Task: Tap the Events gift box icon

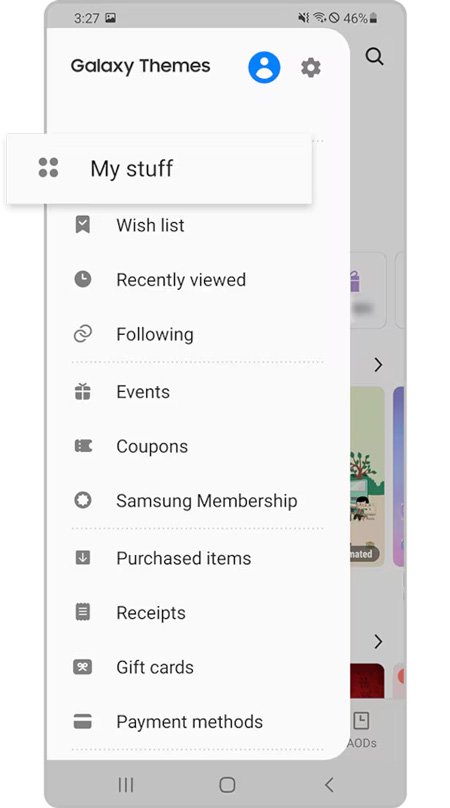Action: tap(82, 392)
